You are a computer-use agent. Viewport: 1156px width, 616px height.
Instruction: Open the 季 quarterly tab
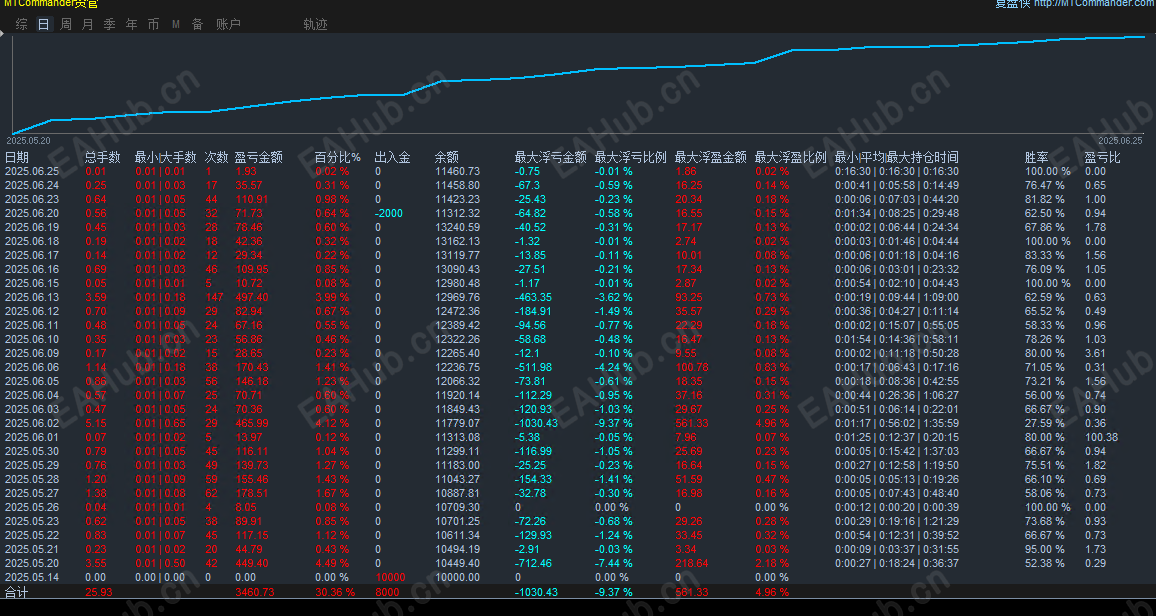(109, 24)
